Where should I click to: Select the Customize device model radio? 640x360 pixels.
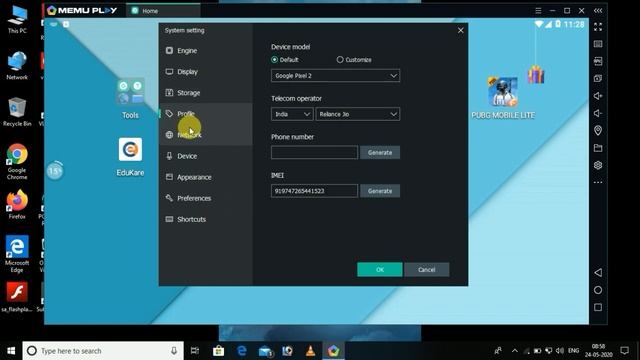[x=340, y=60]
